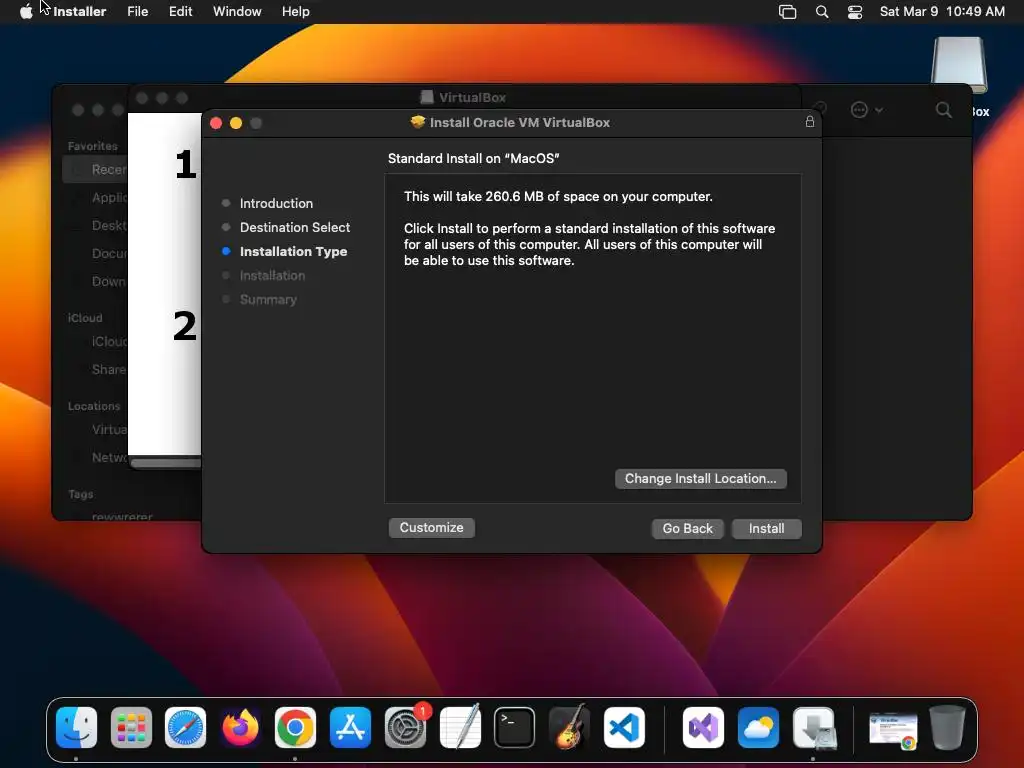Click Change Install Location button
The image size is (1024, 768).
point(700,479)
